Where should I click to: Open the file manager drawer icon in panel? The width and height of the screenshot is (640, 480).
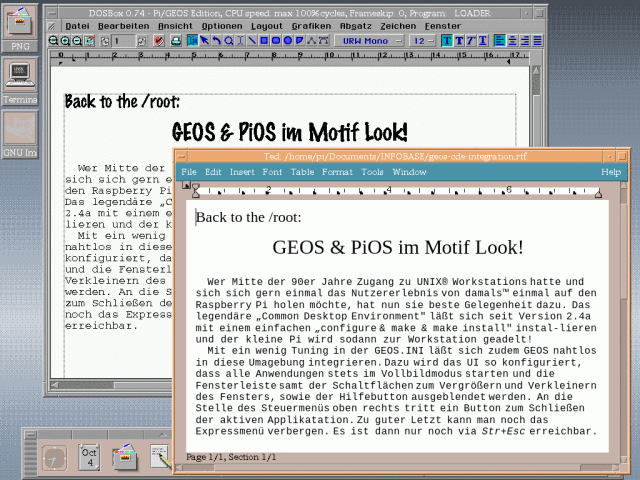tap(125, 457)
